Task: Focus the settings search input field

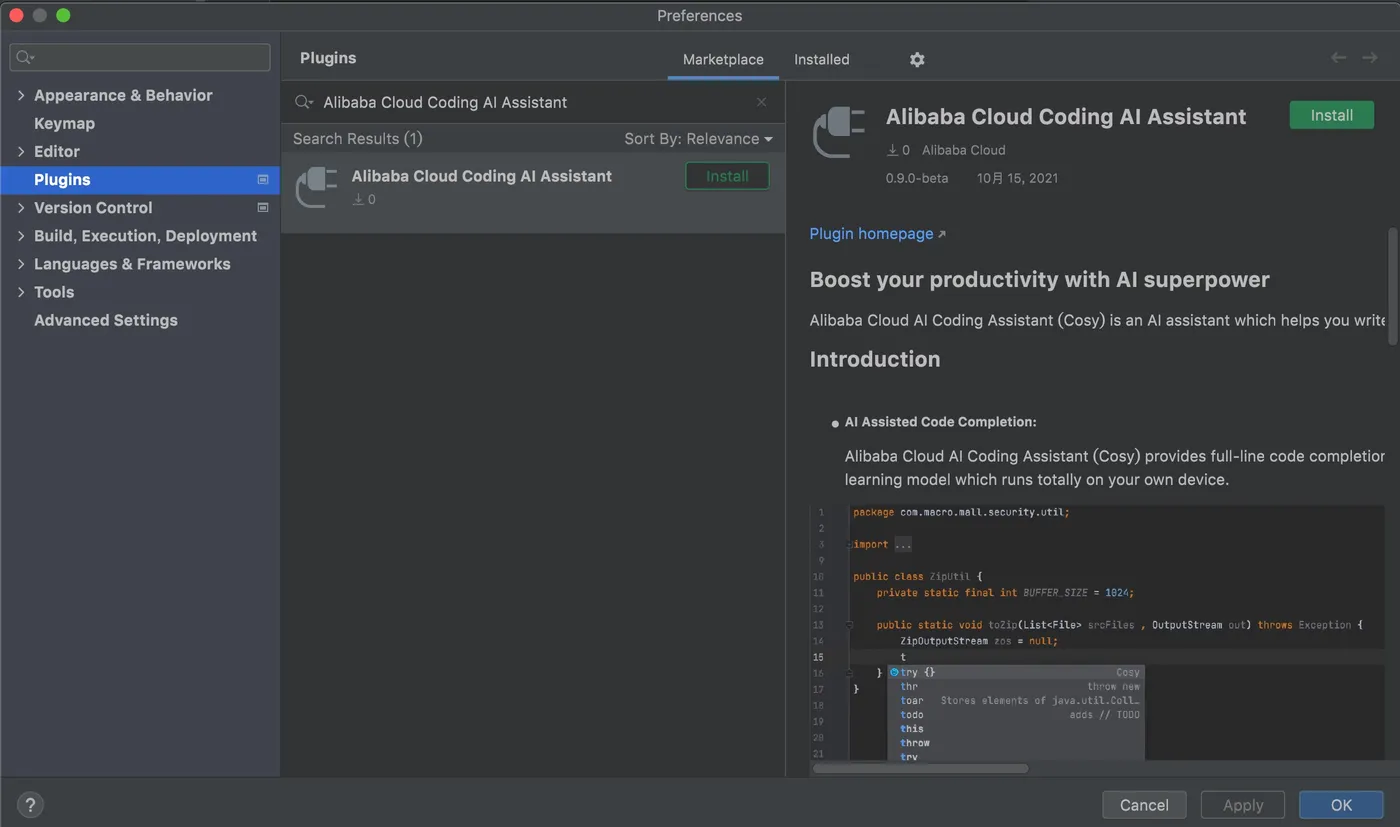Action: 140,57
